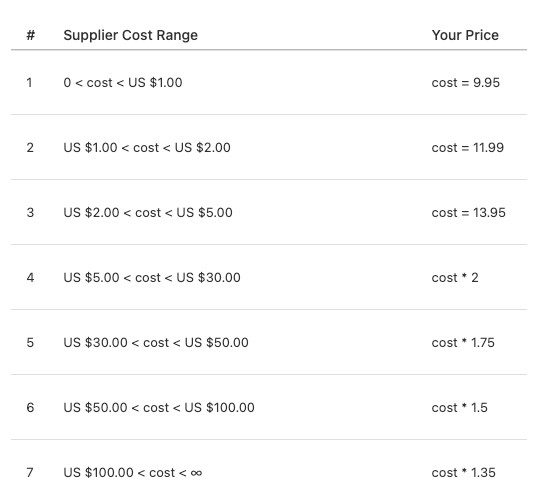The width and height of the screenshot is (537, 504).
Task: Click the cost = 11.99 price value
Action: 467,148
